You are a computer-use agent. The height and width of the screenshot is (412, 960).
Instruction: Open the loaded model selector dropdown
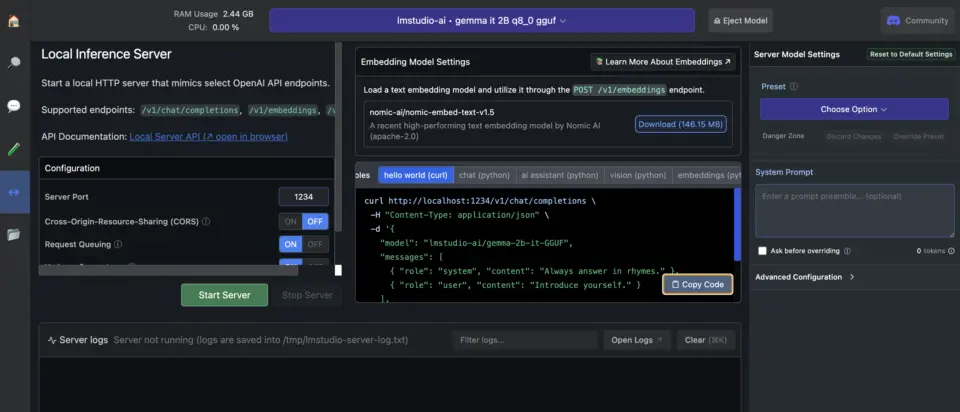[482, 20]
